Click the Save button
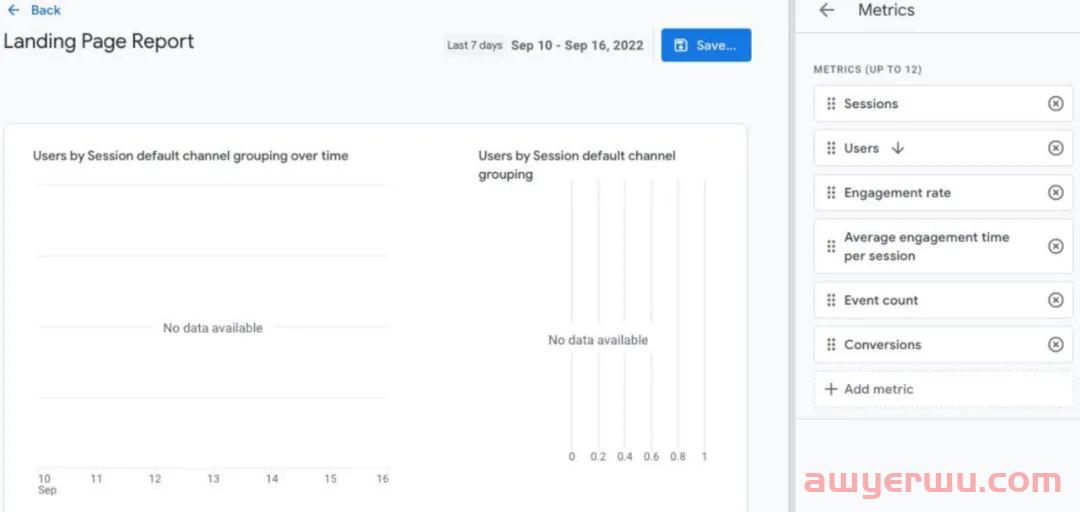The width and height of the screenshot is (1080, 512). [x=706, y=45]
